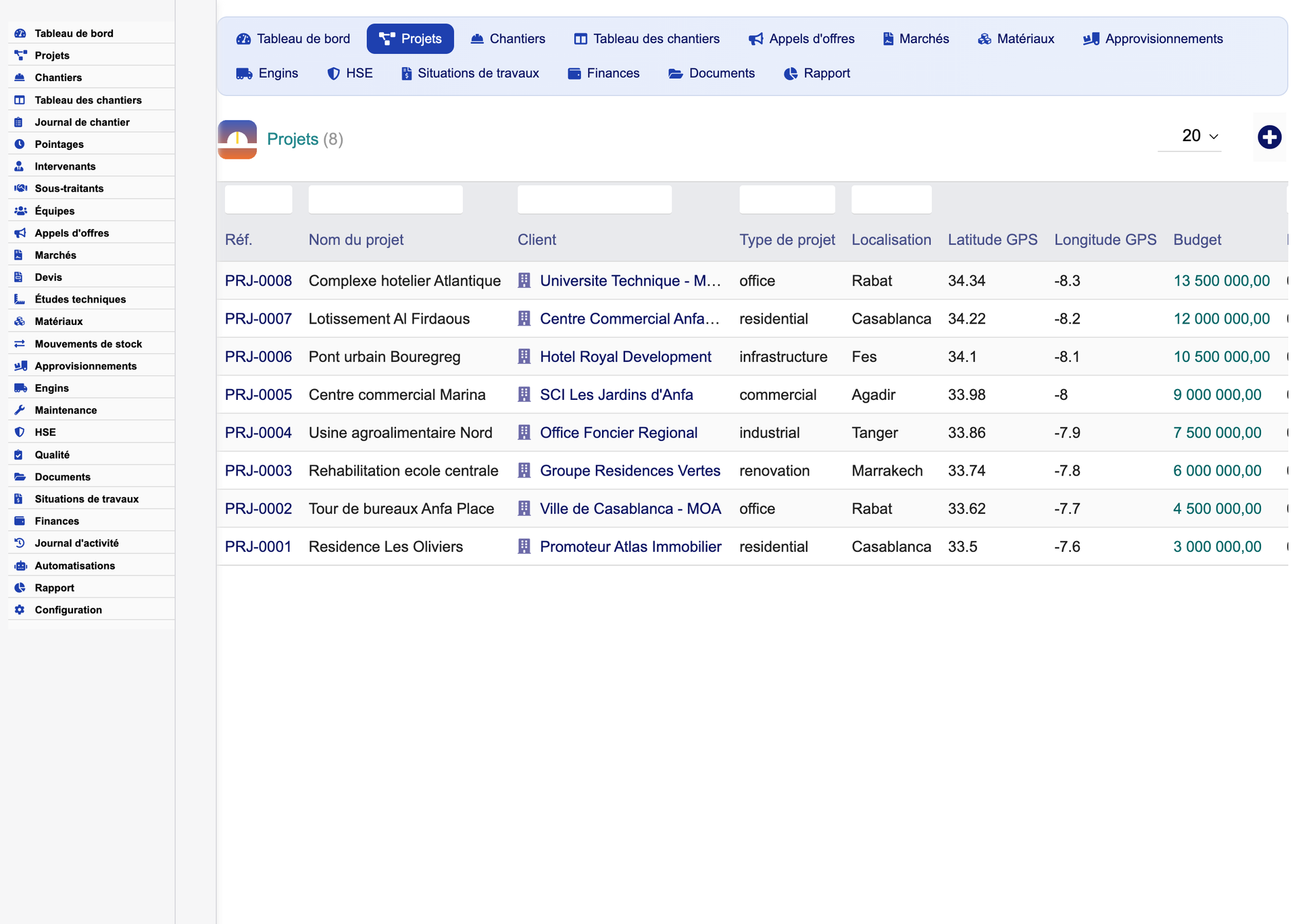This screenshot has width=1315, height=924.
Task: Sort by the Latitude GPS column header
Action: 992,240
